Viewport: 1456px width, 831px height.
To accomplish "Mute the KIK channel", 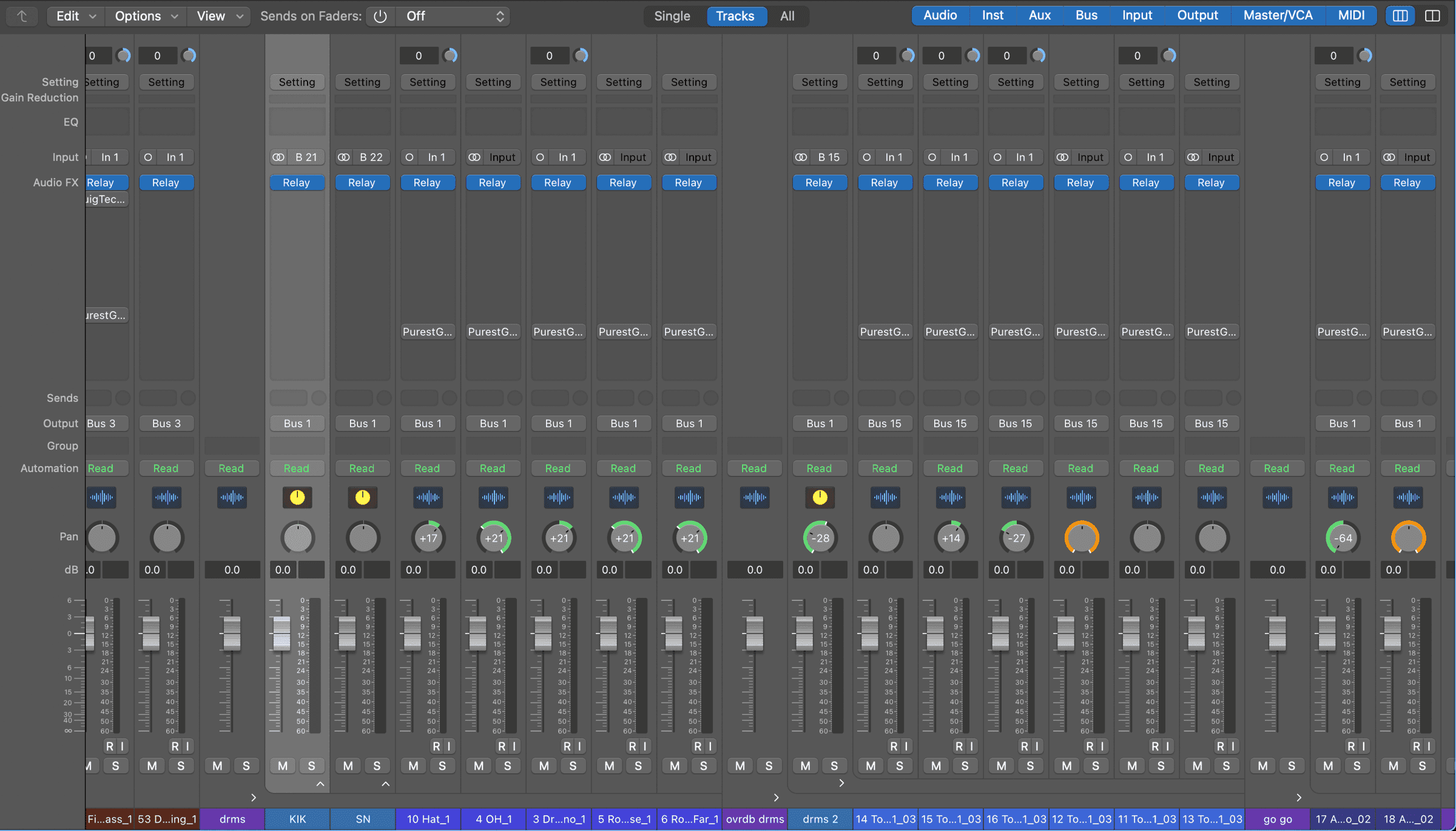I will [283, 766].
